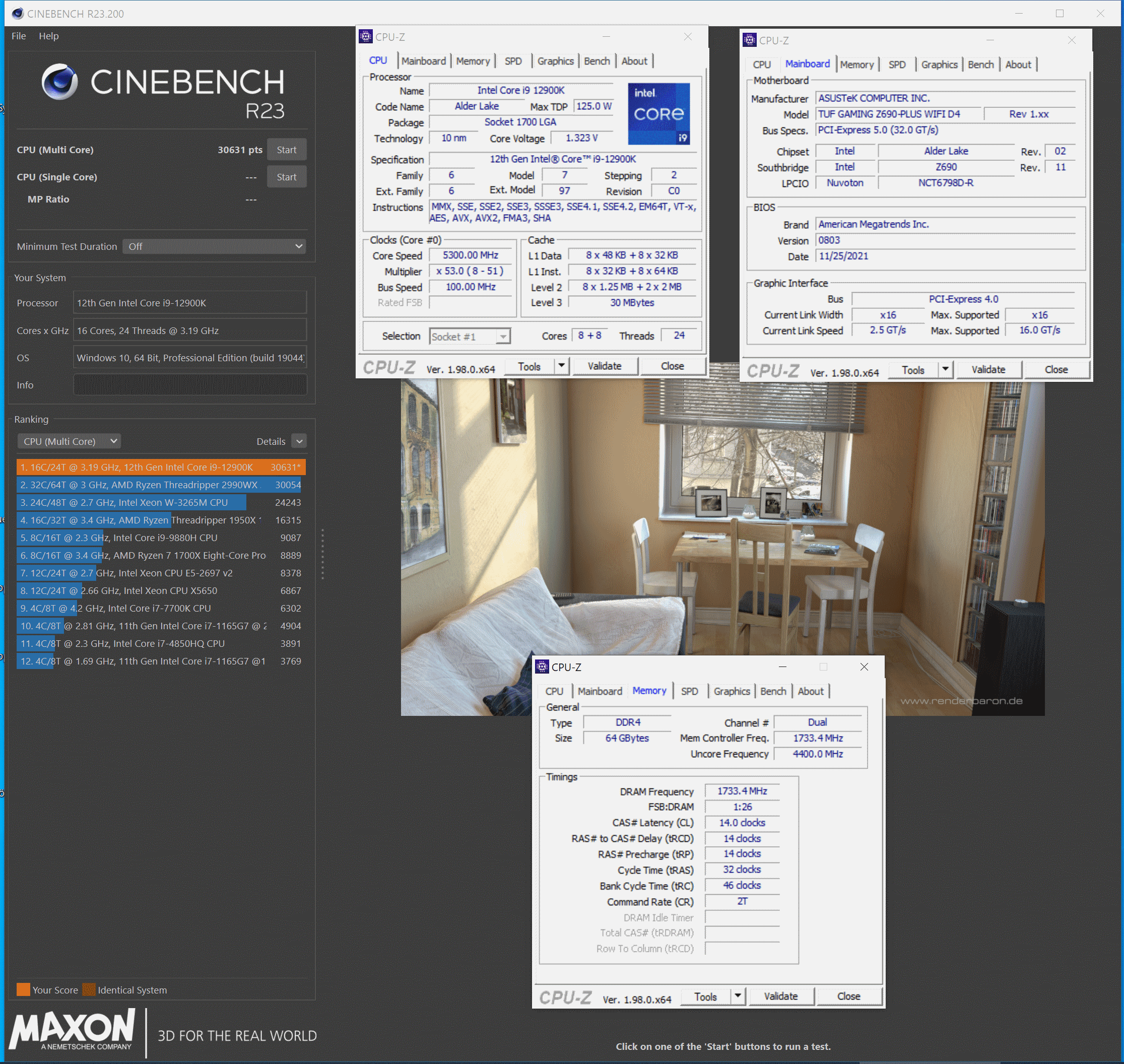
Task: Switch to Bench tab in CPU-Z CPU window
Action: pos(597,61)
